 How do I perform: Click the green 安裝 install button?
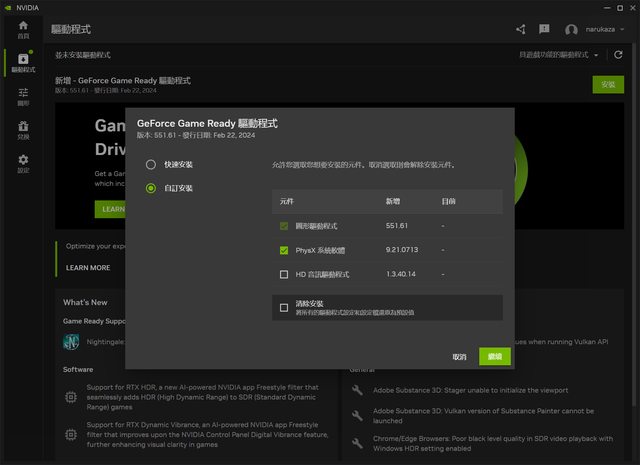tap(607, 85)
